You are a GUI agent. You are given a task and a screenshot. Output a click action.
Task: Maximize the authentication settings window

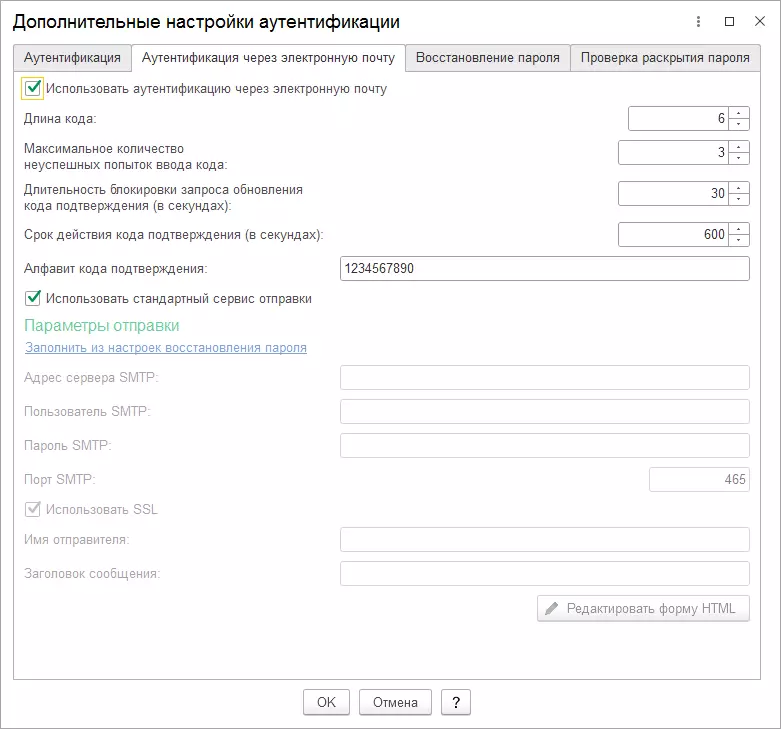pos(729,21)
